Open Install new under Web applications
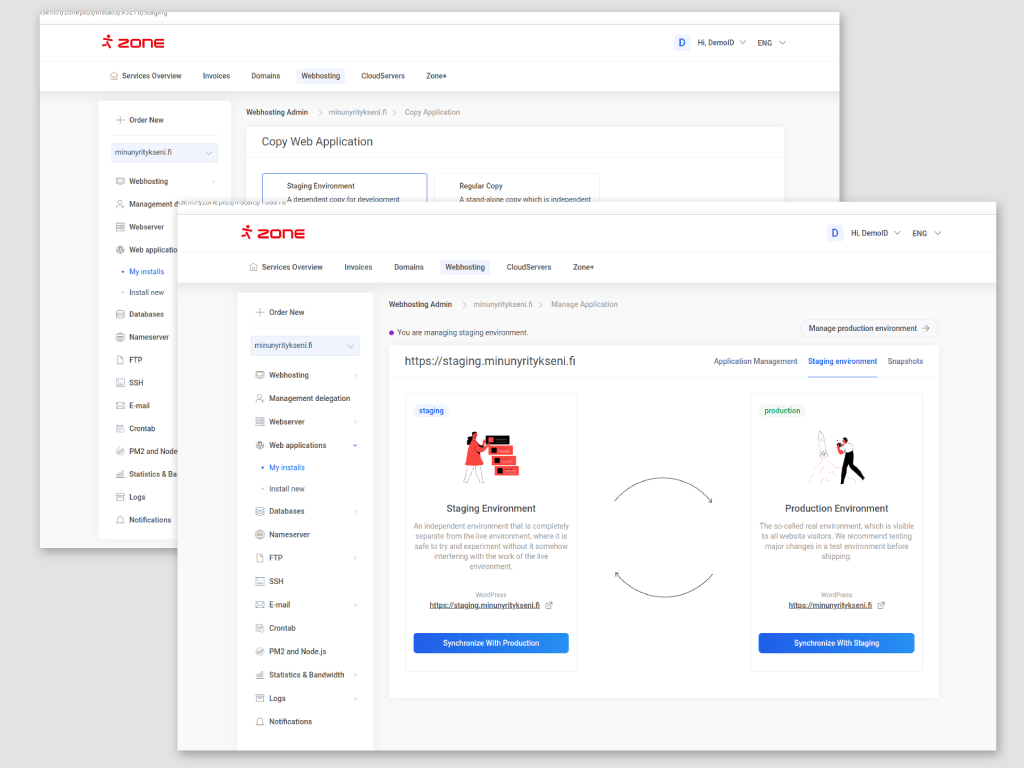The image size is (1024, 768). click(x=286, y=489)
